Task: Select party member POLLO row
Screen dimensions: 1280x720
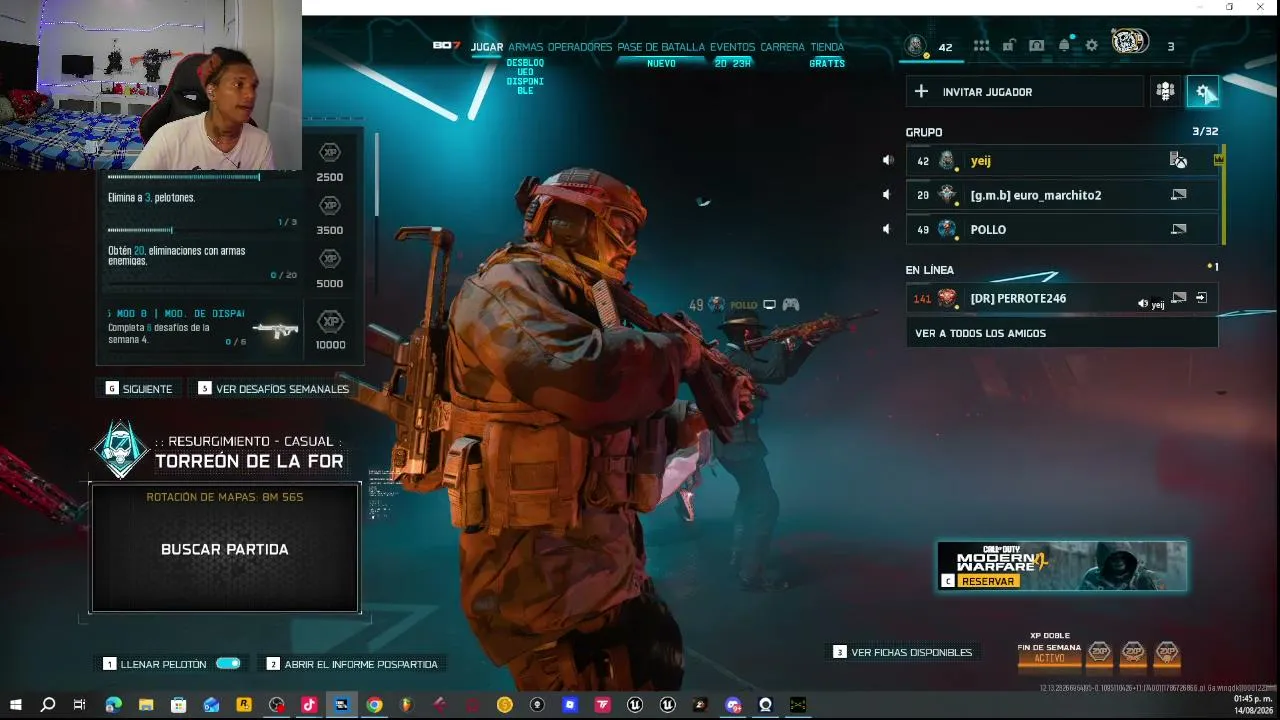Action: pyautogui.click(x=1062, y=229)
